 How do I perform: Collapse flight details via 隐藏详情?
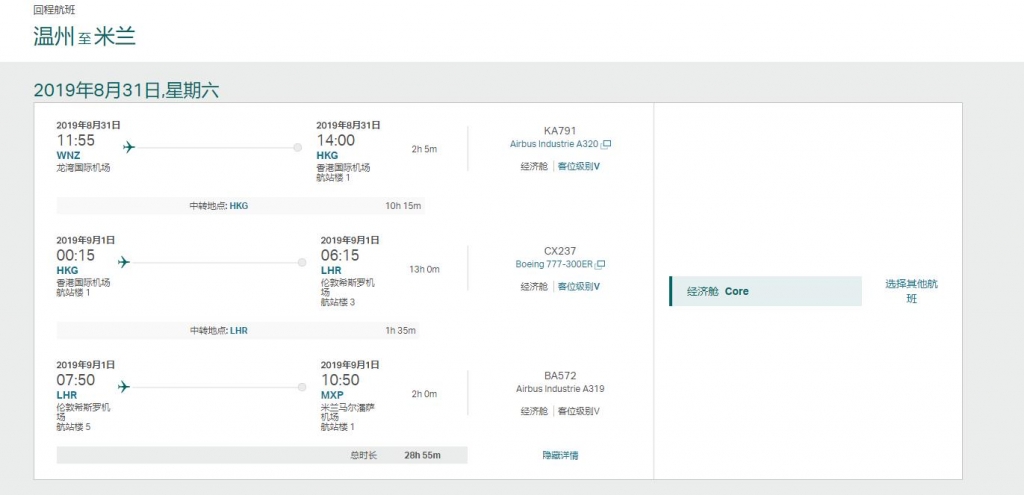point(560,455)
